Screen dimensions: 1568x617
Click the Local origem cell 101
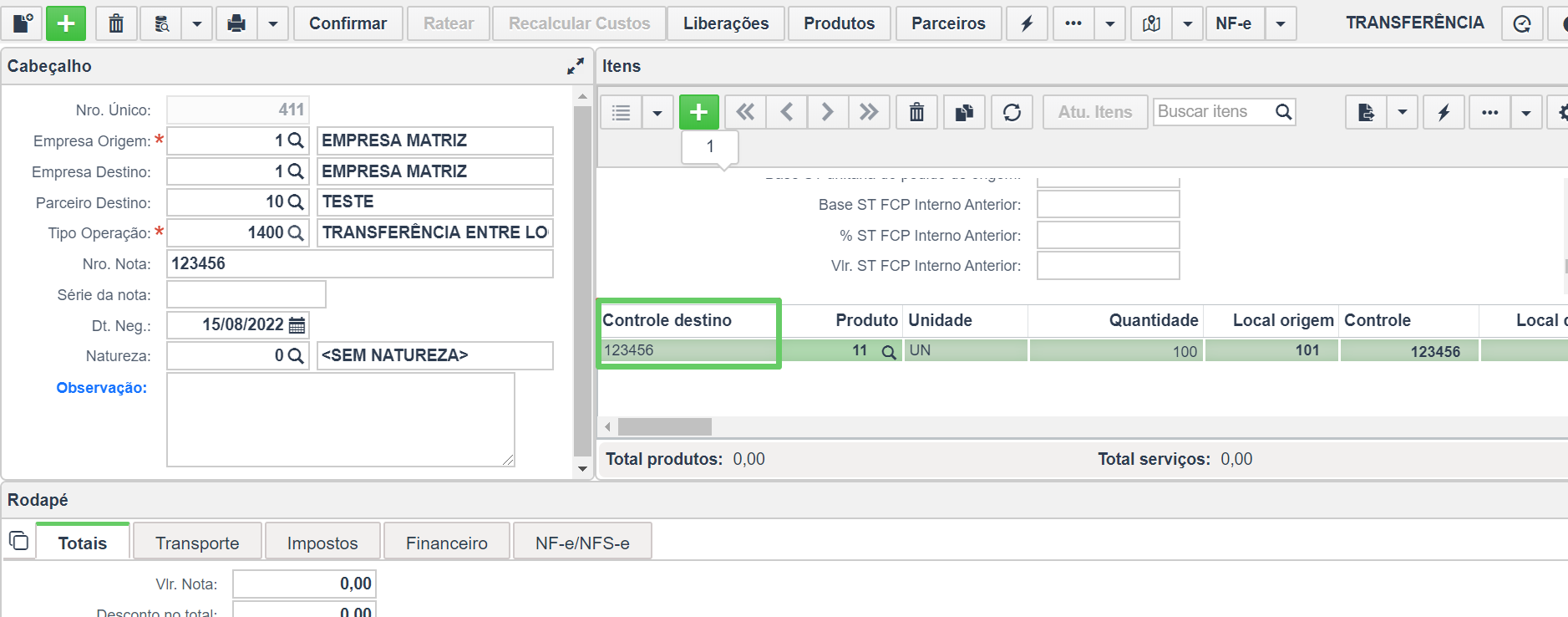1271,350
